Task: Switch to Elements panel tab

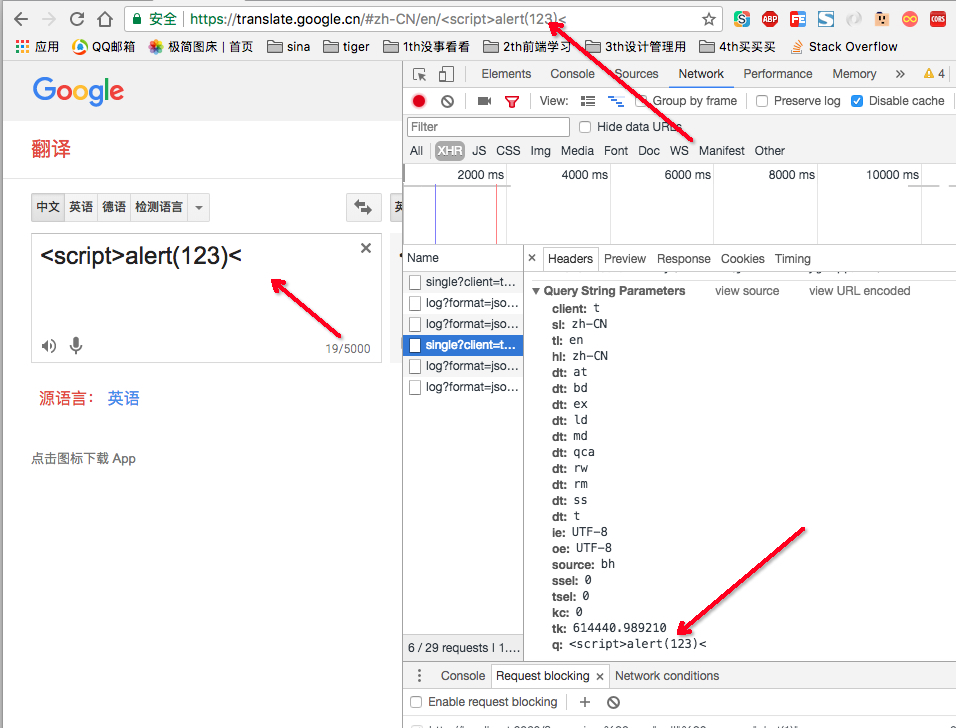Action: point(506,74)
